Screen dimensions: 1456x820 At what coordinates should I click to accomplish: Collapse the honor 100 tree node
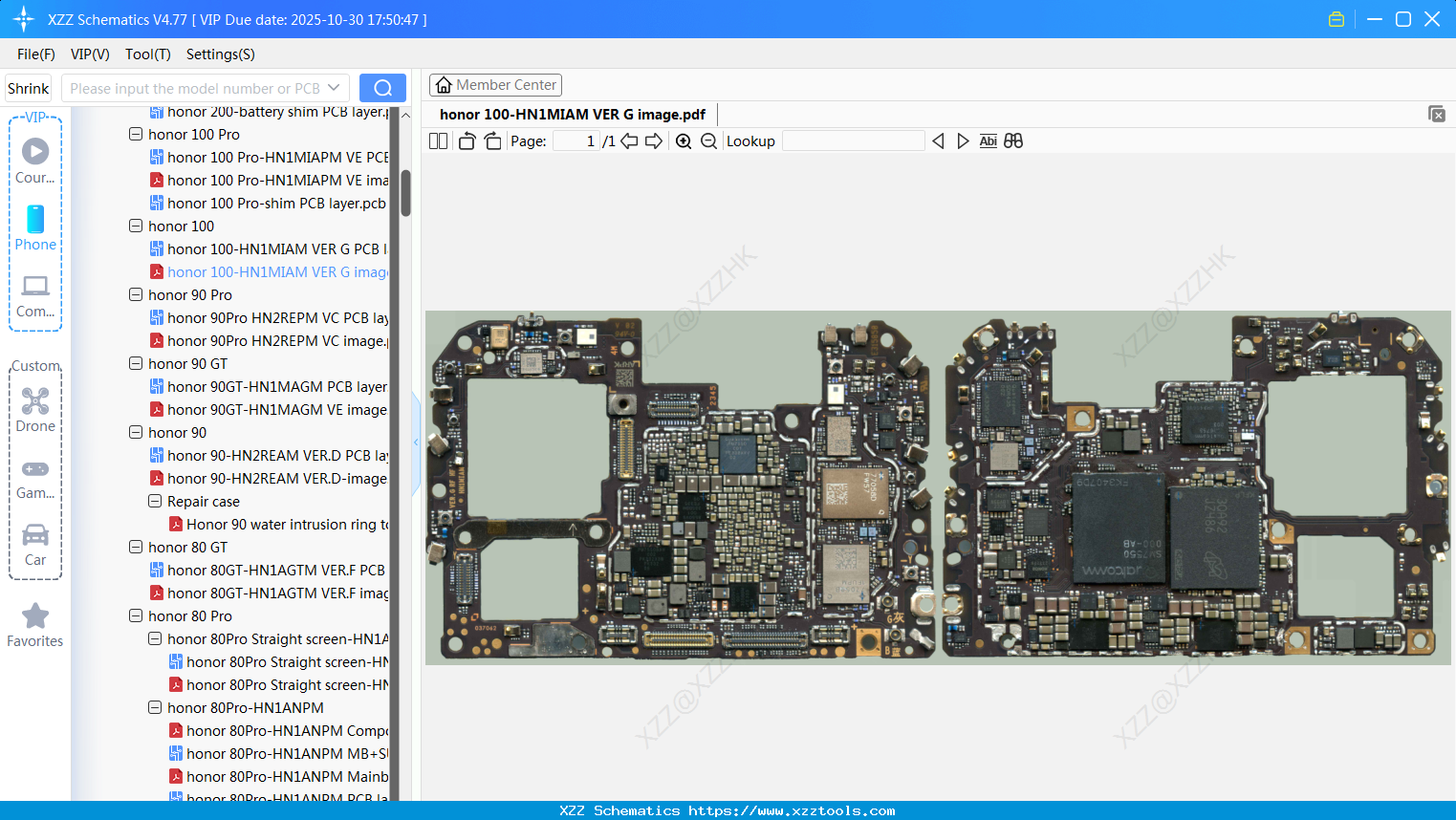point(136,227)
